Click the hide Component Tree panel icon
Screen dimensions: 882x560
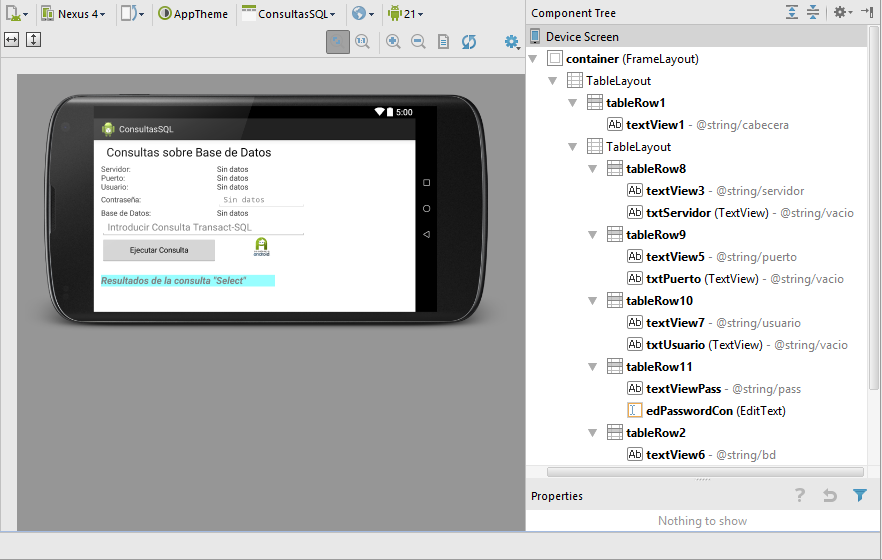867,12
